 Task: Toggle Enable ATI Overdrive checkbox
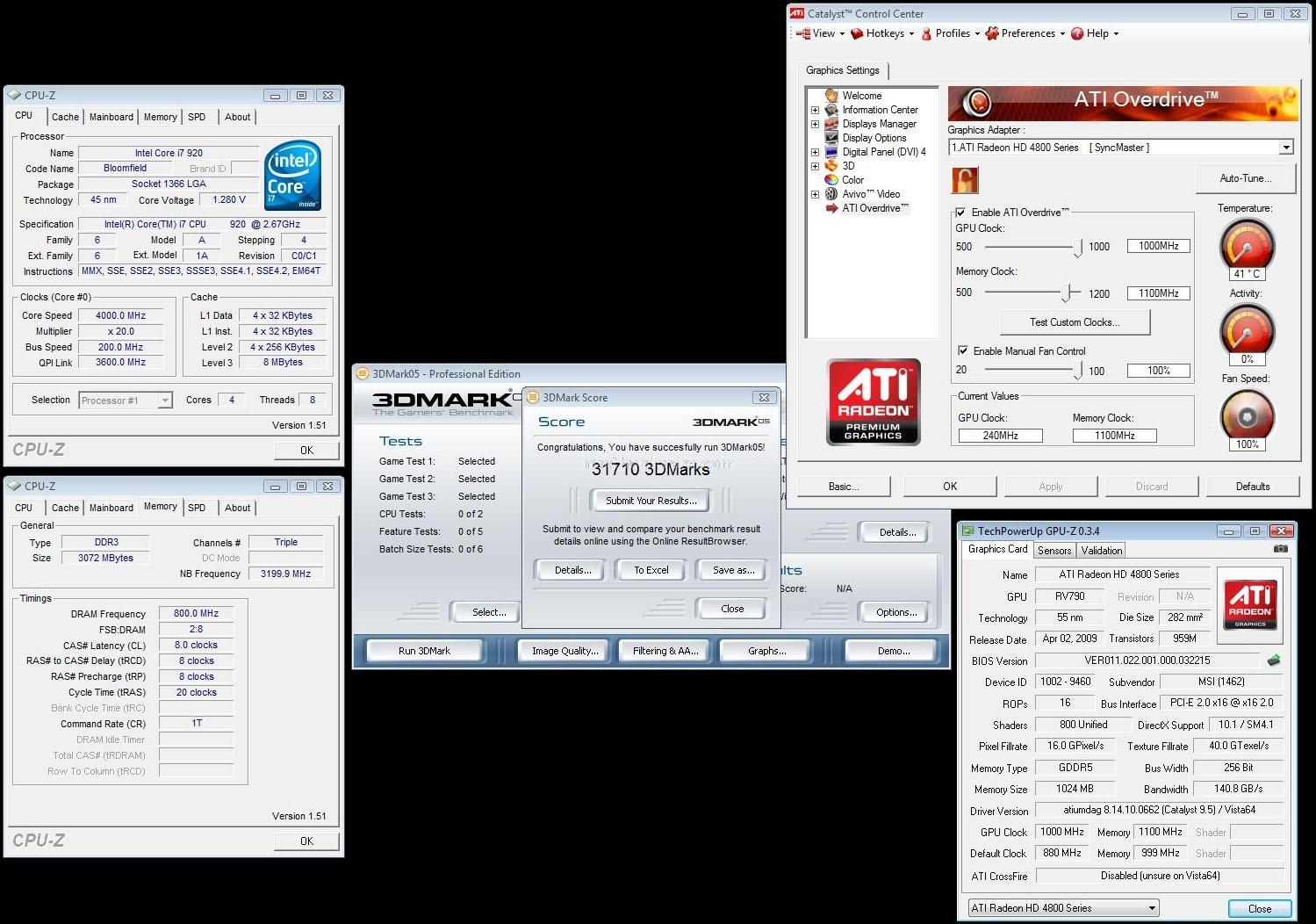[x=960, y=212]
